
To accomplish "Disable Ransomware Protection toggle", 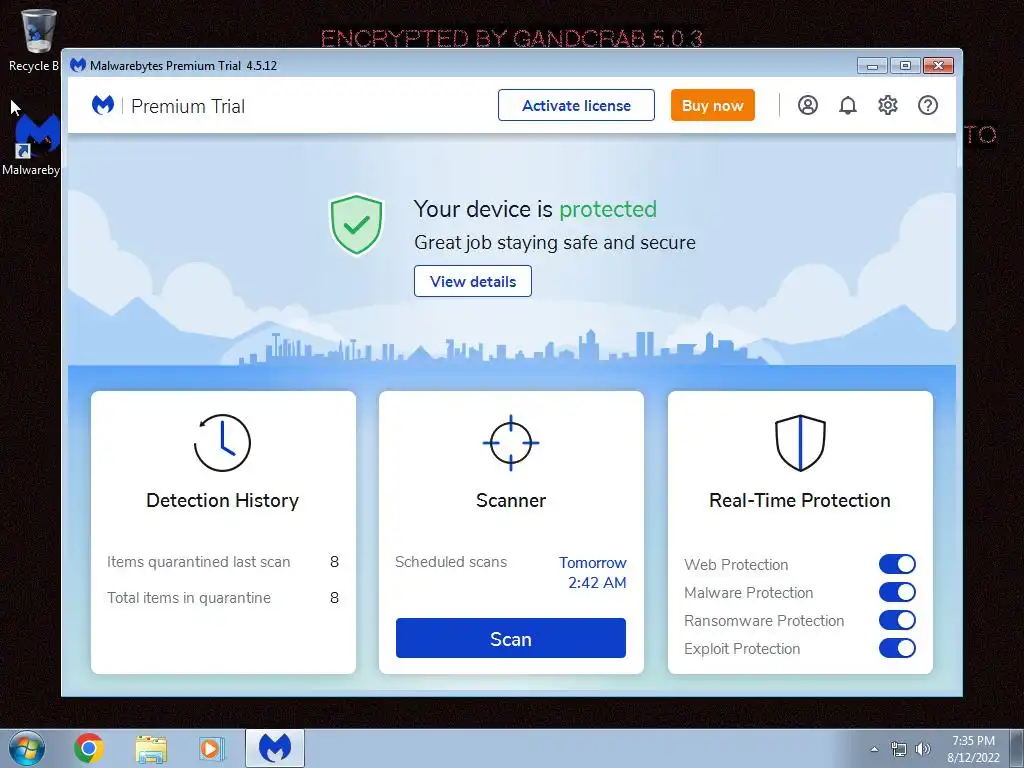I will (897, 620).
